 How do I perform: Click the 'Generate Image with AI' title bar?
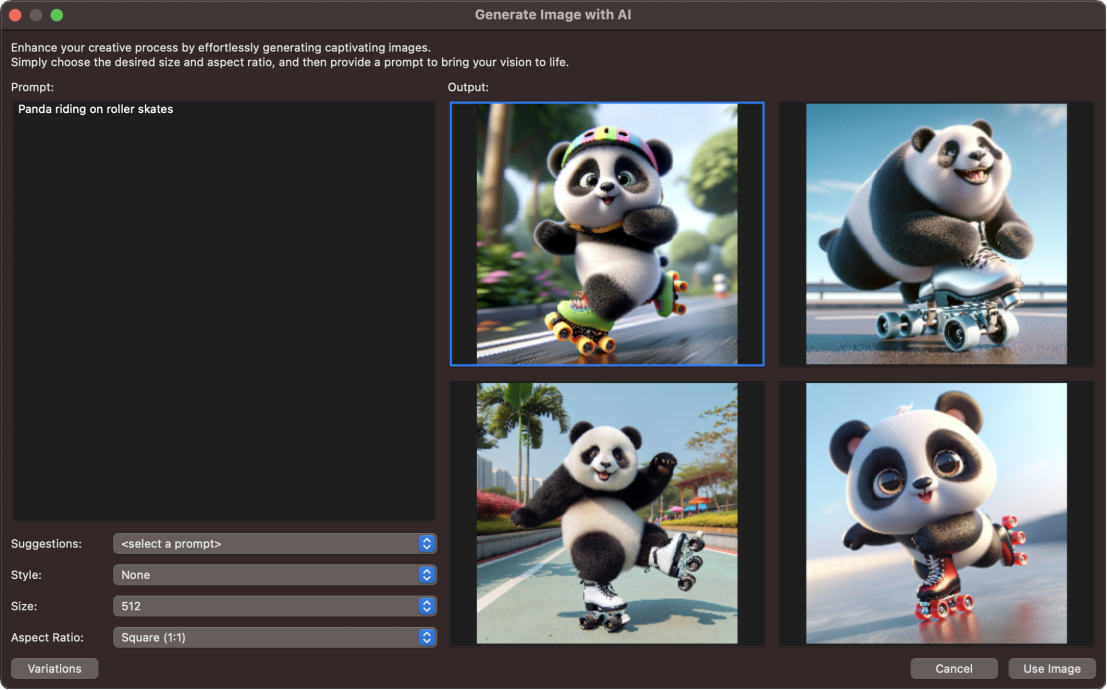tap(553, 15)
